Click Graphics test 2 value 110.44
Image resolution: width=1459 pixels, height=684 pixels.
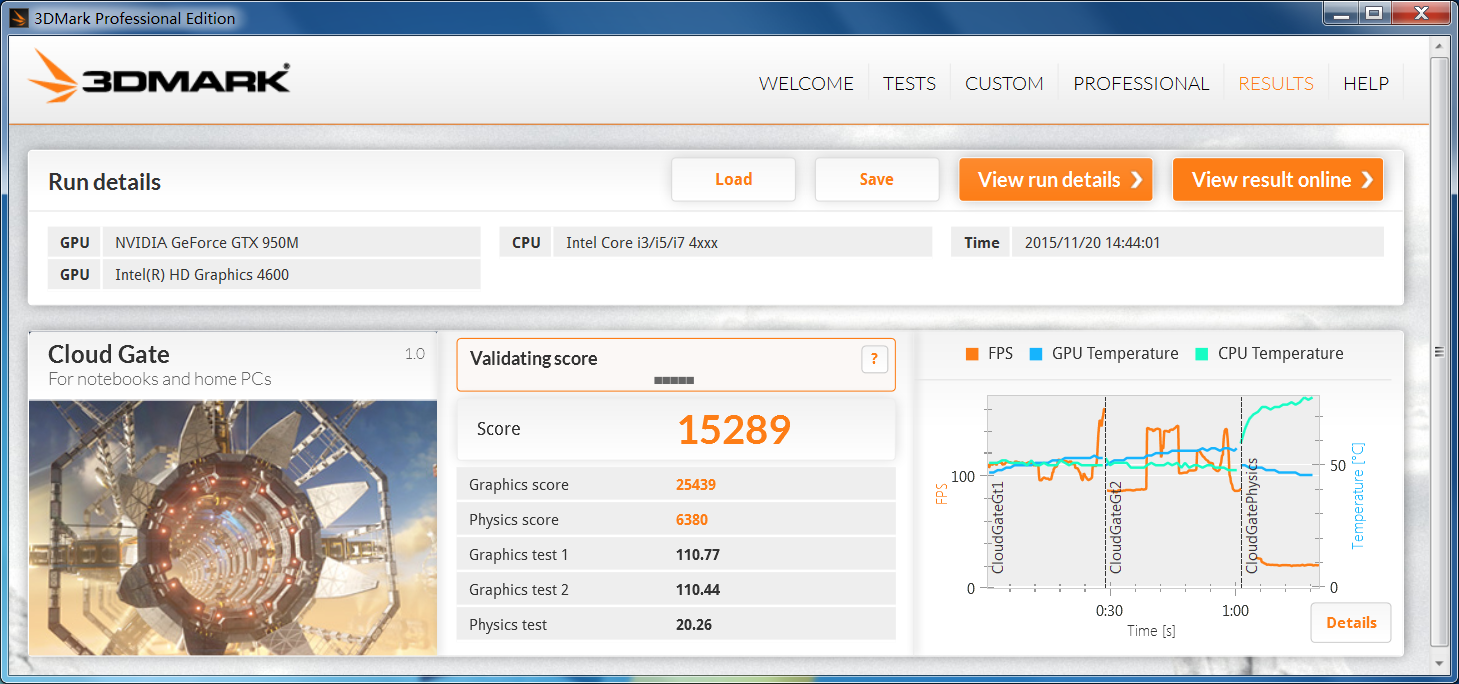[x=698, y=590]
